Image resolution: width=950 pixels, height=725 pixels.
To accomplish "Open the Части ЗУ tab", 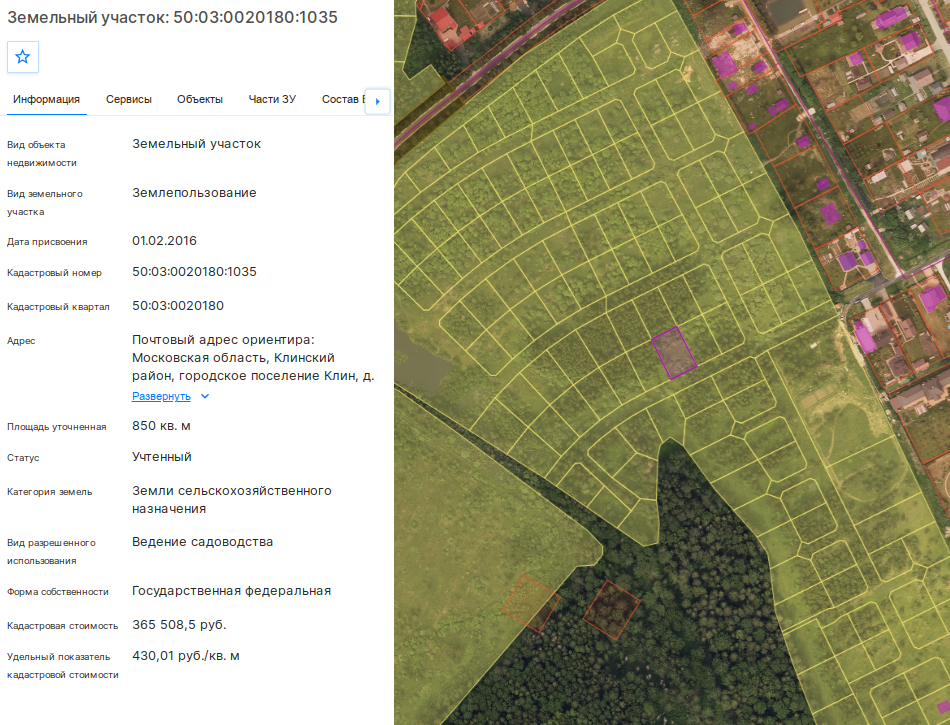I will (272, 99).
